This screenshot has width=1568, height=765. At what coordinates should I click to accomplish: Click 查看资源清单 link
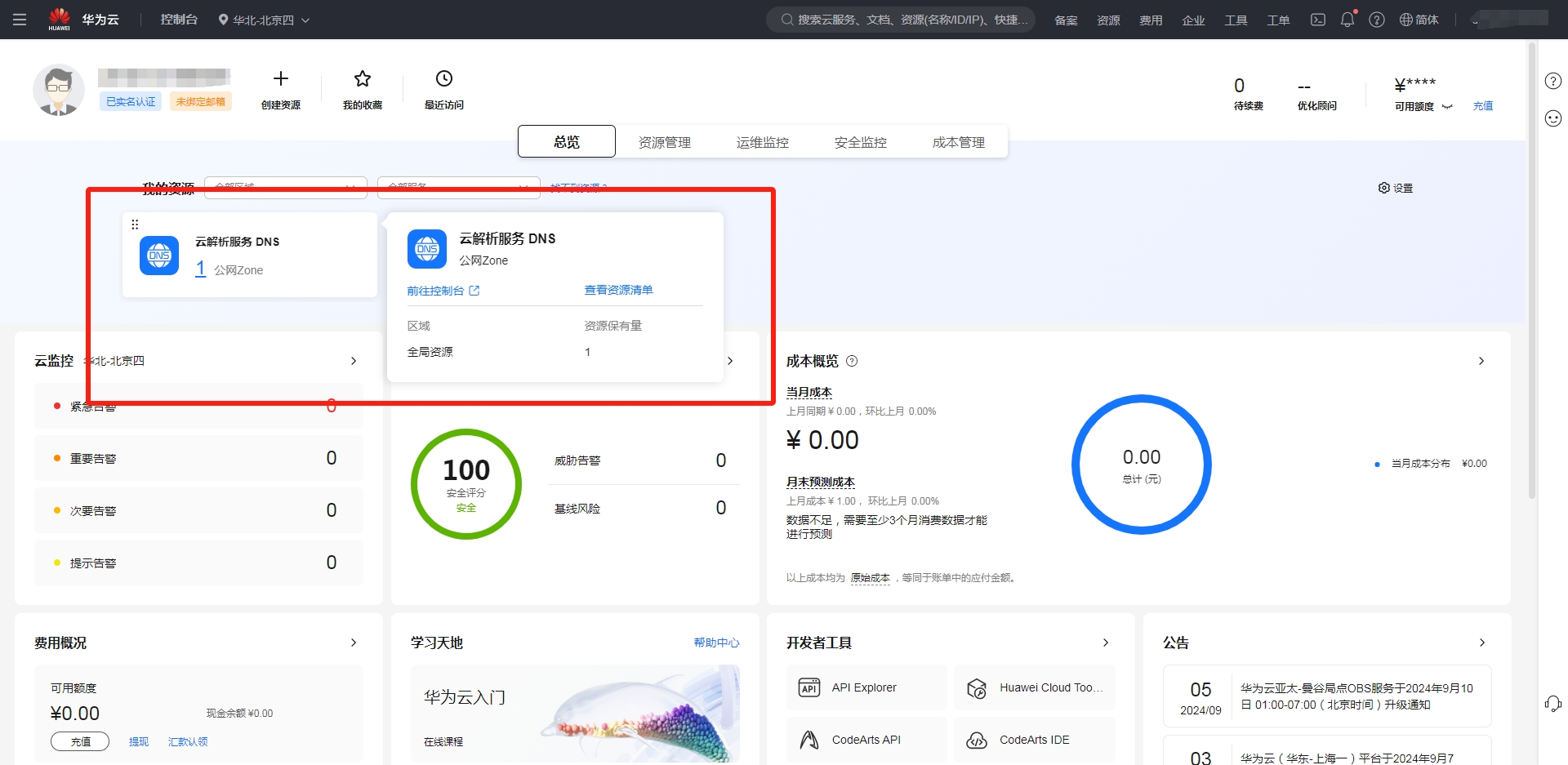[x=618, y=290]
